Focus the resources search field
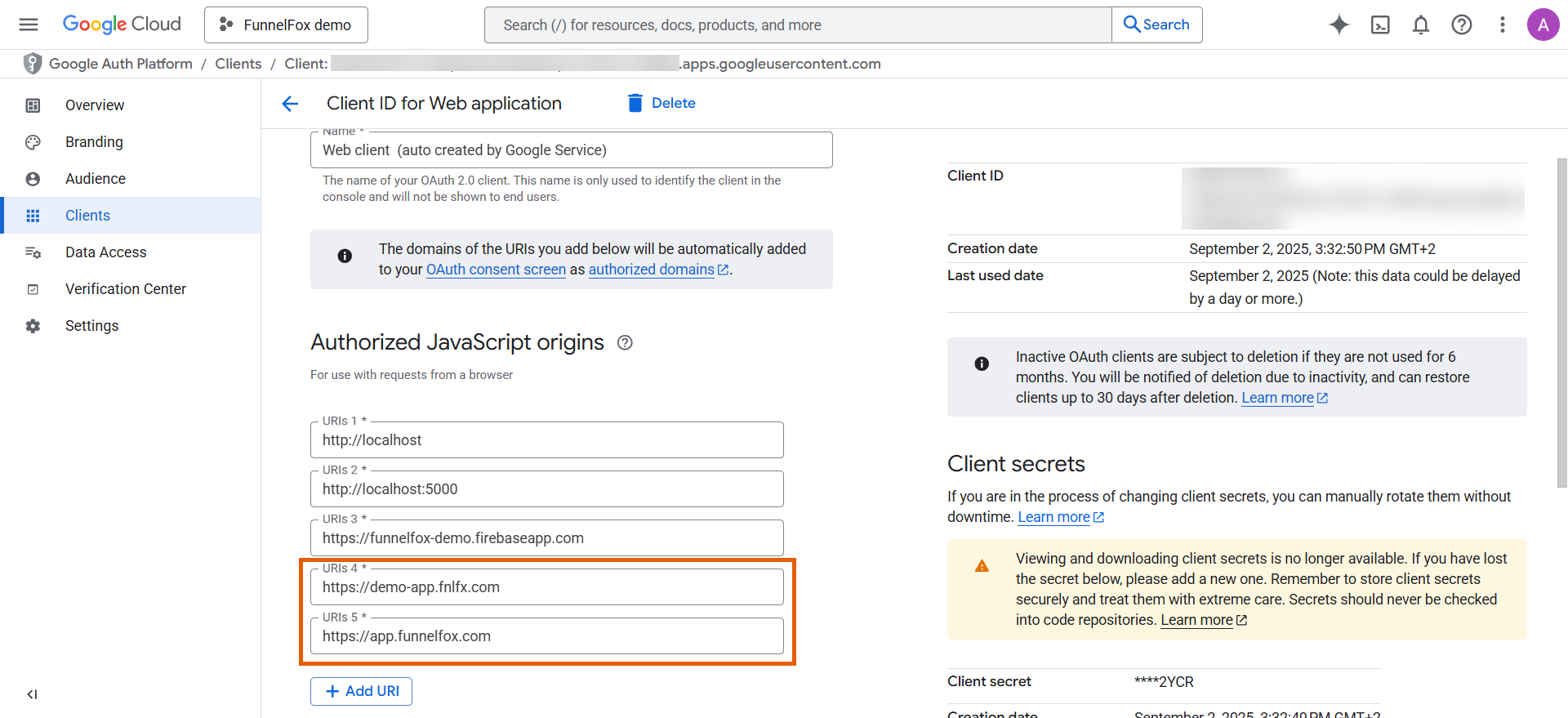 click(x=798, y=25)
